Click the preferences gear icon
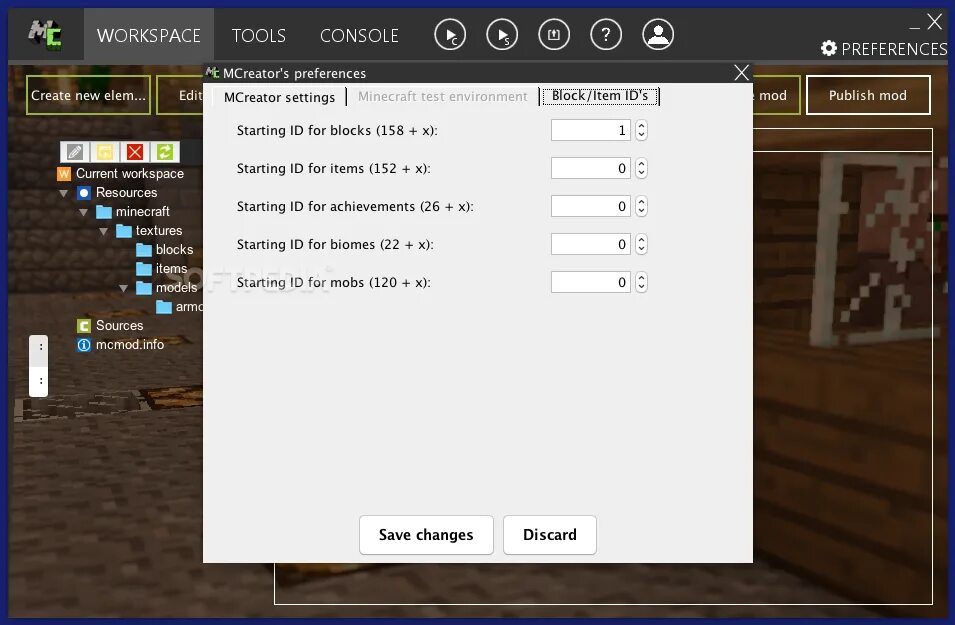Image resolution: width=955 pixels, height=625 pixels. (829, 48)
